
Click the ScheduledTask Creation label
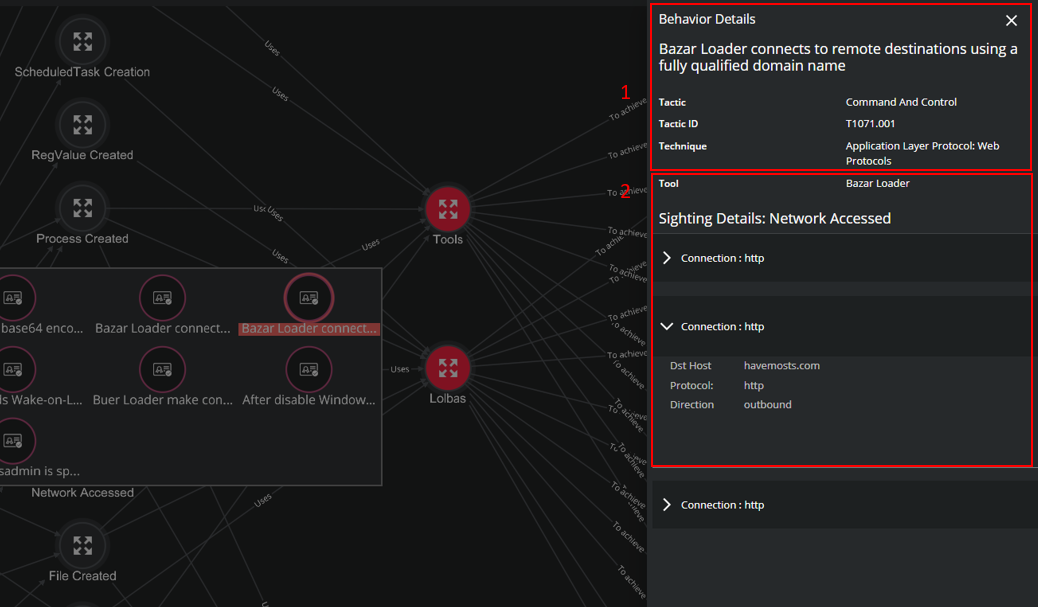pyautogui.click(x=82, y=72)
